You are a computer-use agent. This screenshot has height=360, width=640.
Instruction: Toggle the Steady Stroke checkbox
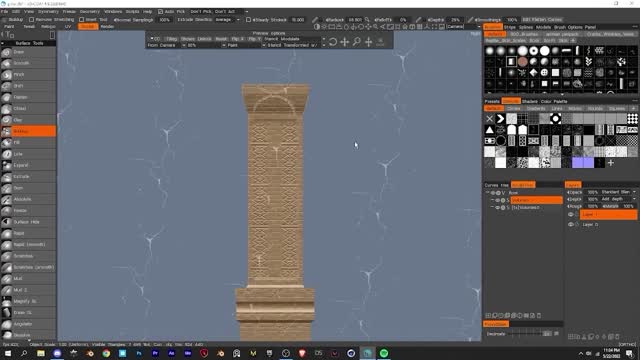coord(248,19)
